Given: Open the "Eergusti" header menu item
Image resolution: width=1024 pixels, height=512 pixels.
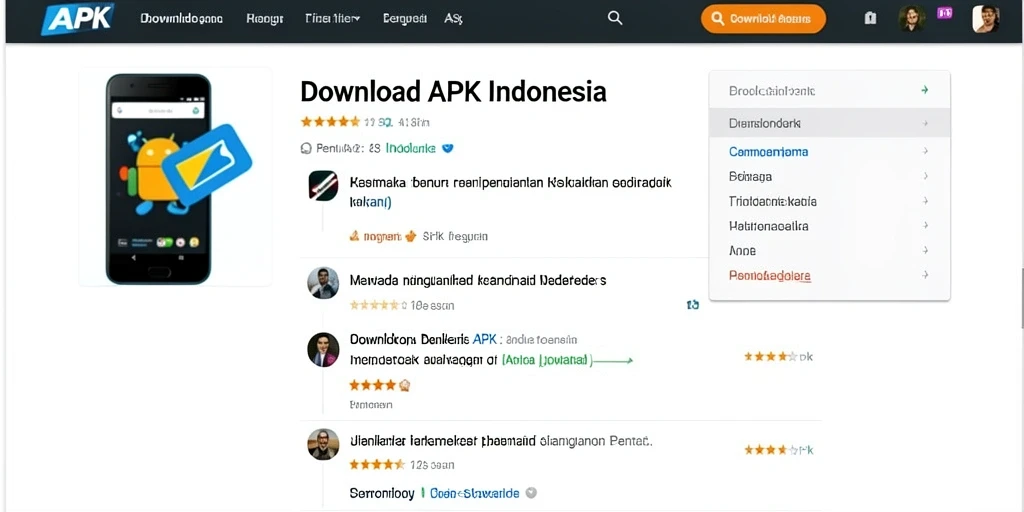Looking at the screenshot, I should click(404, 19).
